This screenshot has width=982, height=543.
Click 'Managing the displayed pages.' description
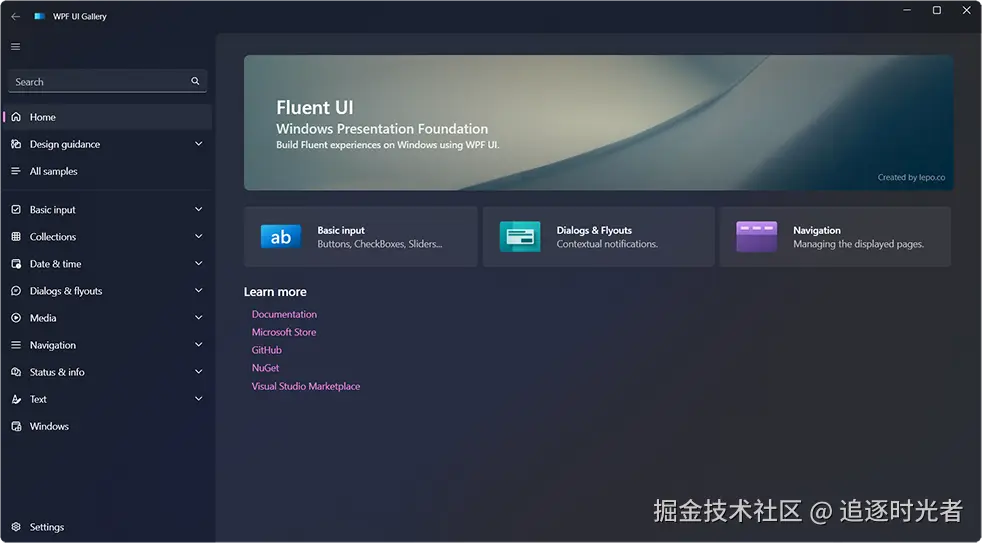tap(859, 244)
